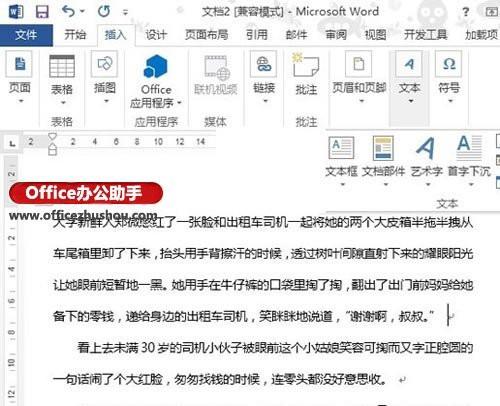Expand the 艺术字 dropdown arrow
Viewport: 500px width, 406px height.
(428, 184)
